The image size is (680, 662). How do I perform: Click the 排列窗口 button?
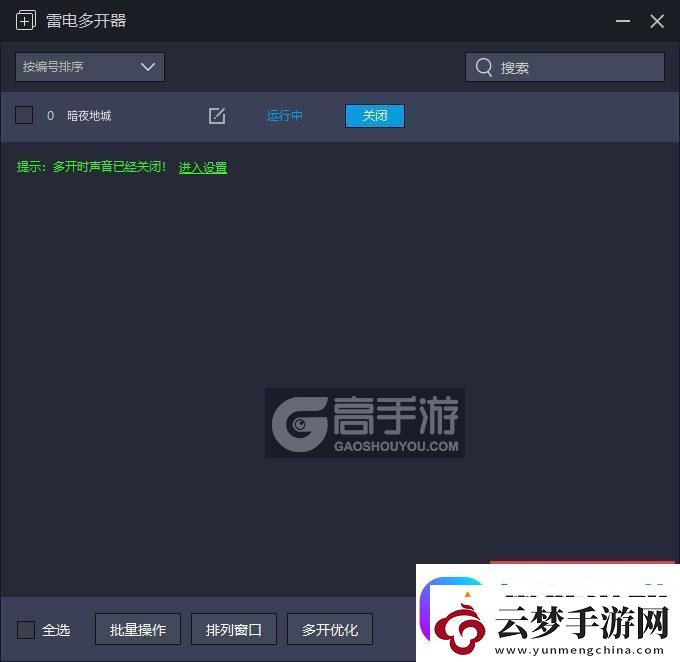coord(234,629)
